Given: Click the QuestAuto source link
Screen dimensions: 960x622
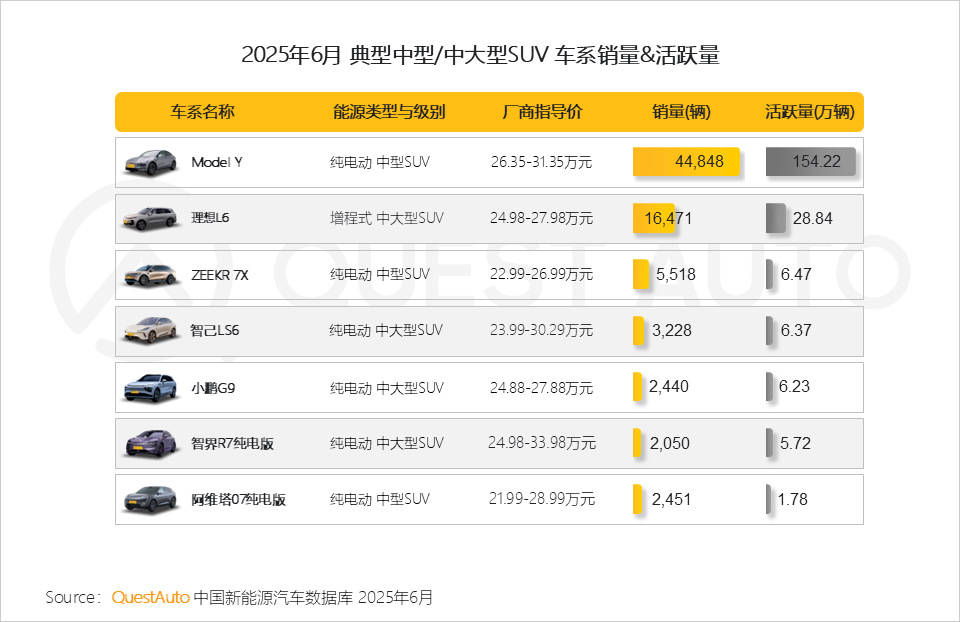Looking at the screenshot, I should click(150, 598).
